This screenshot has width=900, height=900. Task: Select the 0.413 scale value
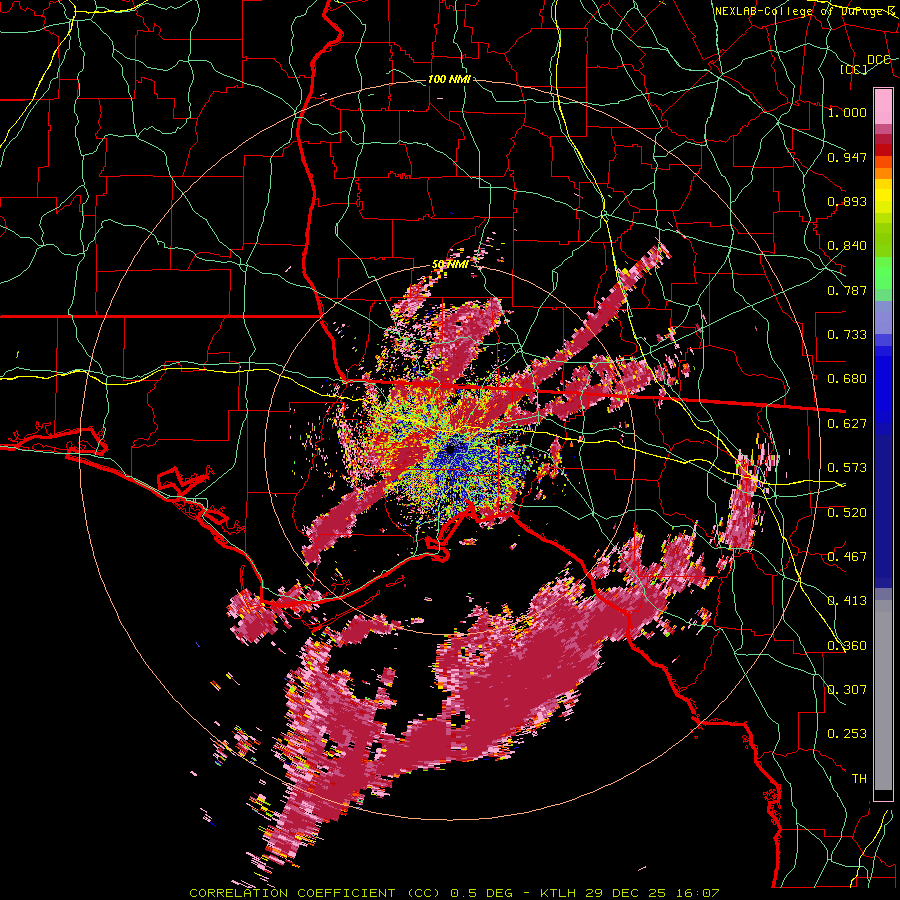coord(847,601)
